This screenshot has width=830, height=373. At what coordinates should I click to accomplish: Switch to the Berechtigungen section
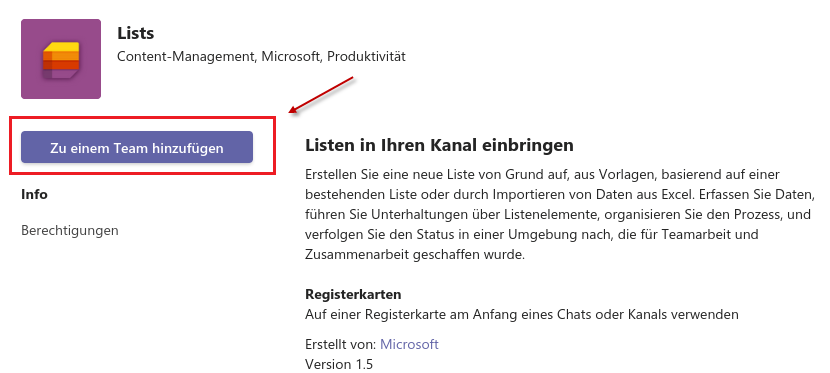(x=70, y=231)
